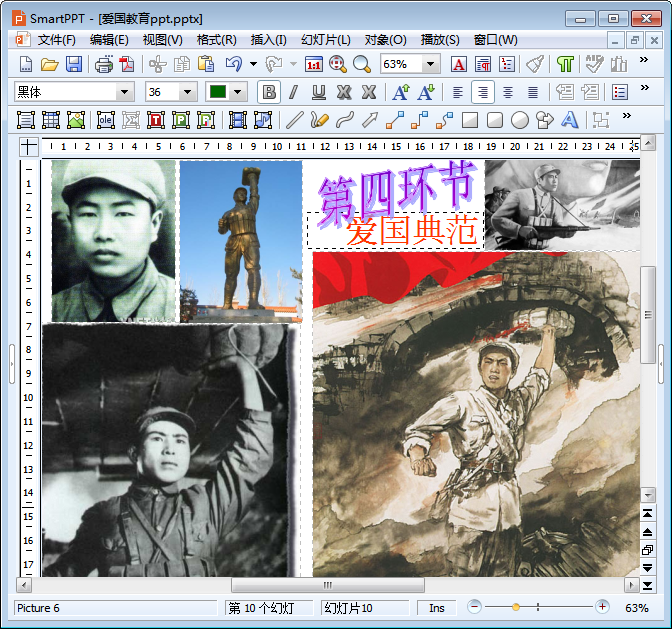This screenshot has width=672, height=629.
Task: Cut selection with scissors icon
Action: [x=158, y=65]
